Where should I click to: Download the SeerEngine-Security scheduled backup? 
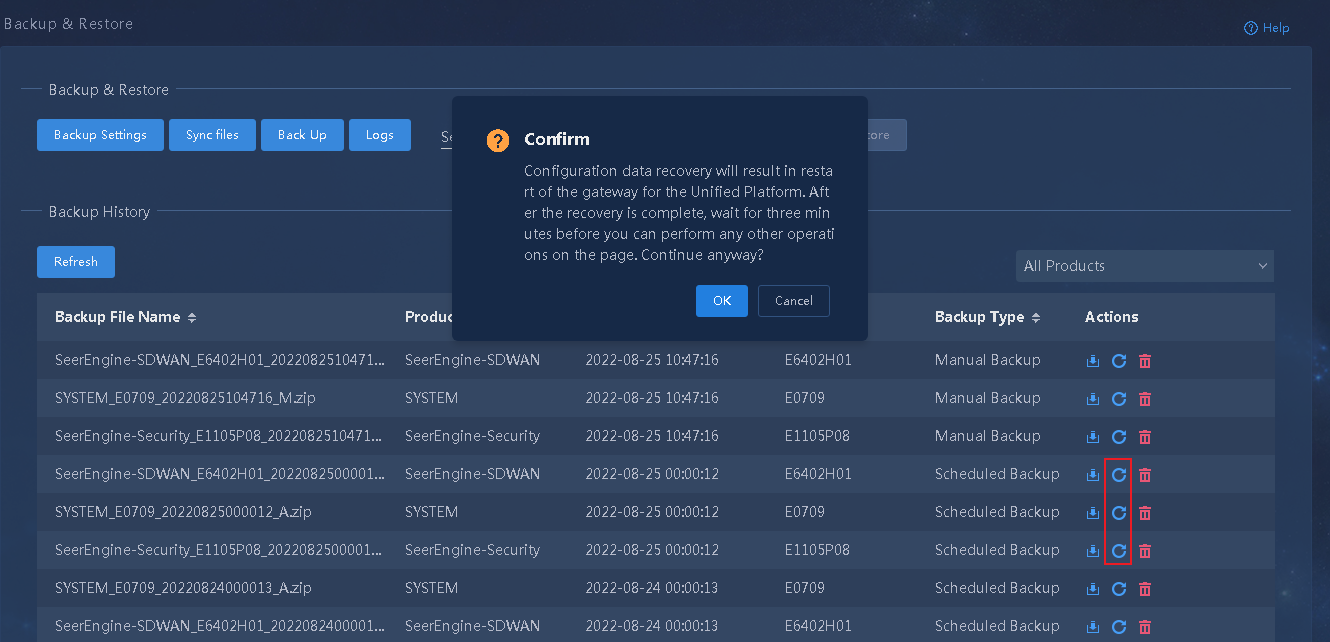pos(1093,551)
